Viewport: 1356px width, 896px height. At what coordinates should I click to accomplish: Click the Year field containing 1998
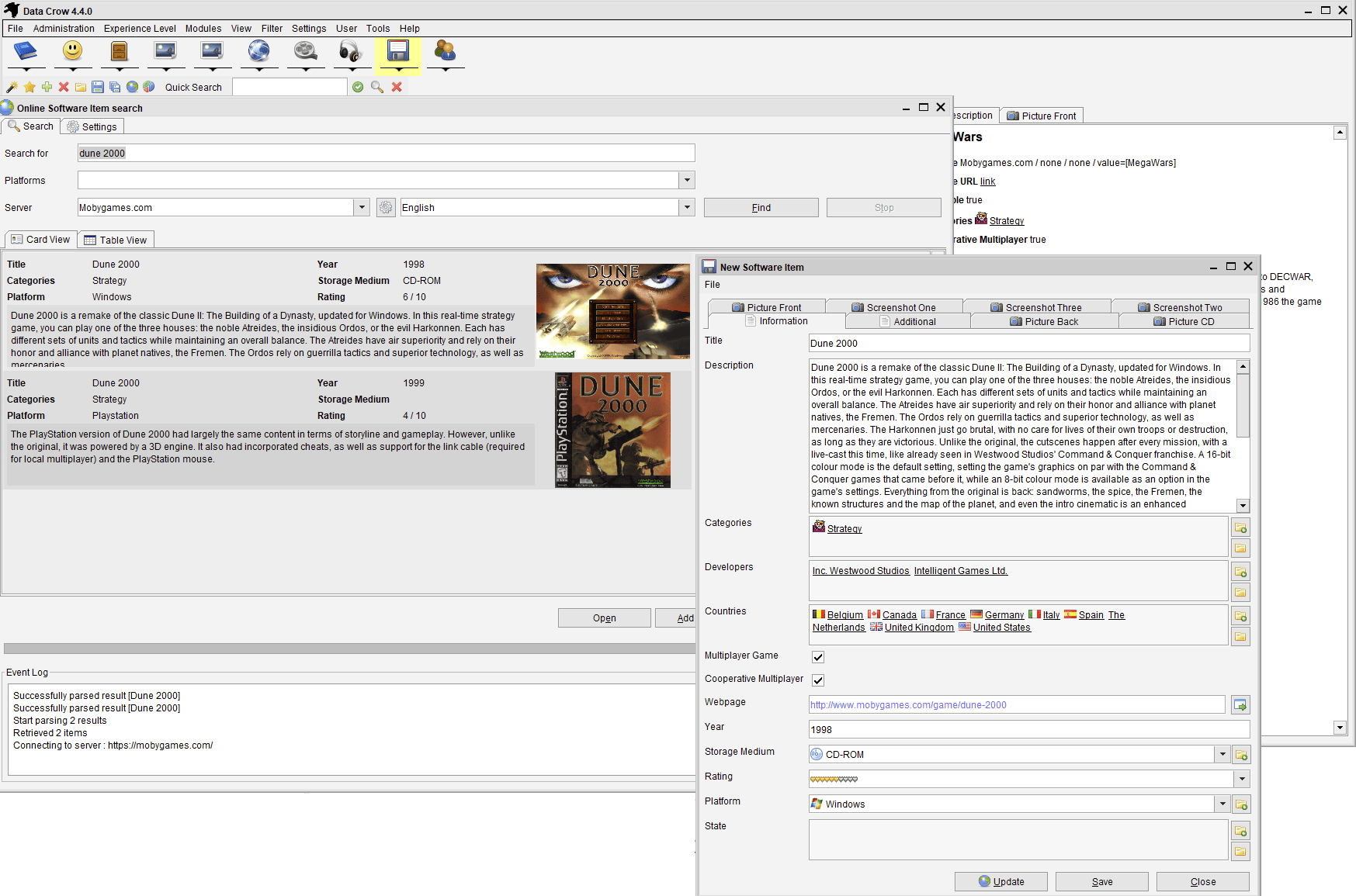pos(1029,730)
